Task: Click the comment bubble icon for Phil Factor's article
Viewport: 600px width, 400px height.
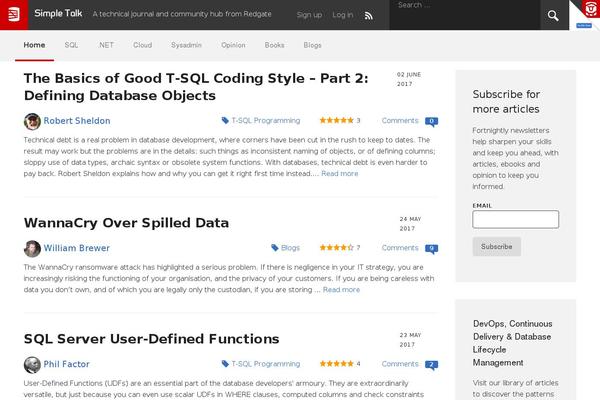Action: click(x=431, y=365)
